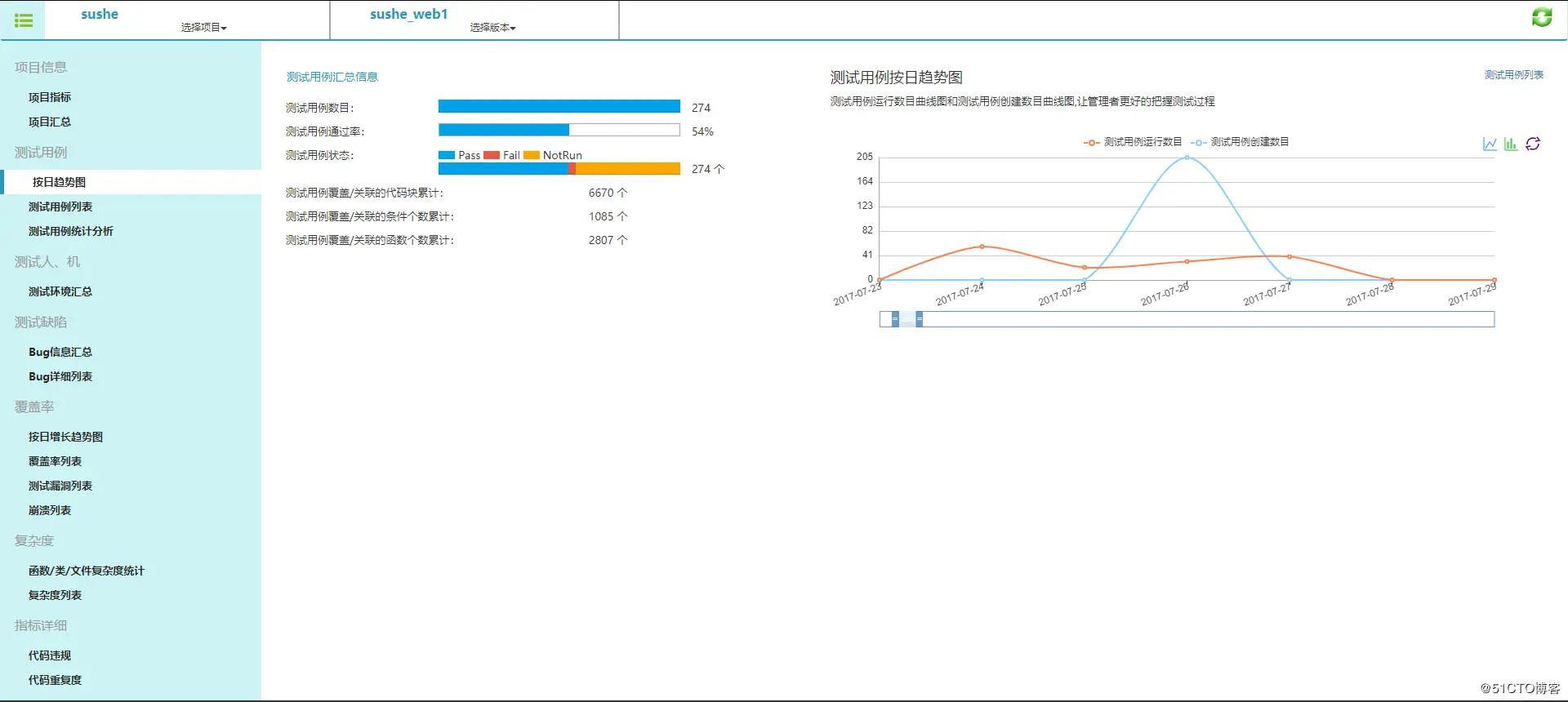Image resolution: width=1568 pixels, height=702 pixels.
Task: Click the 复杂度 section header in sidebar
Action: [x=34, y=541]
